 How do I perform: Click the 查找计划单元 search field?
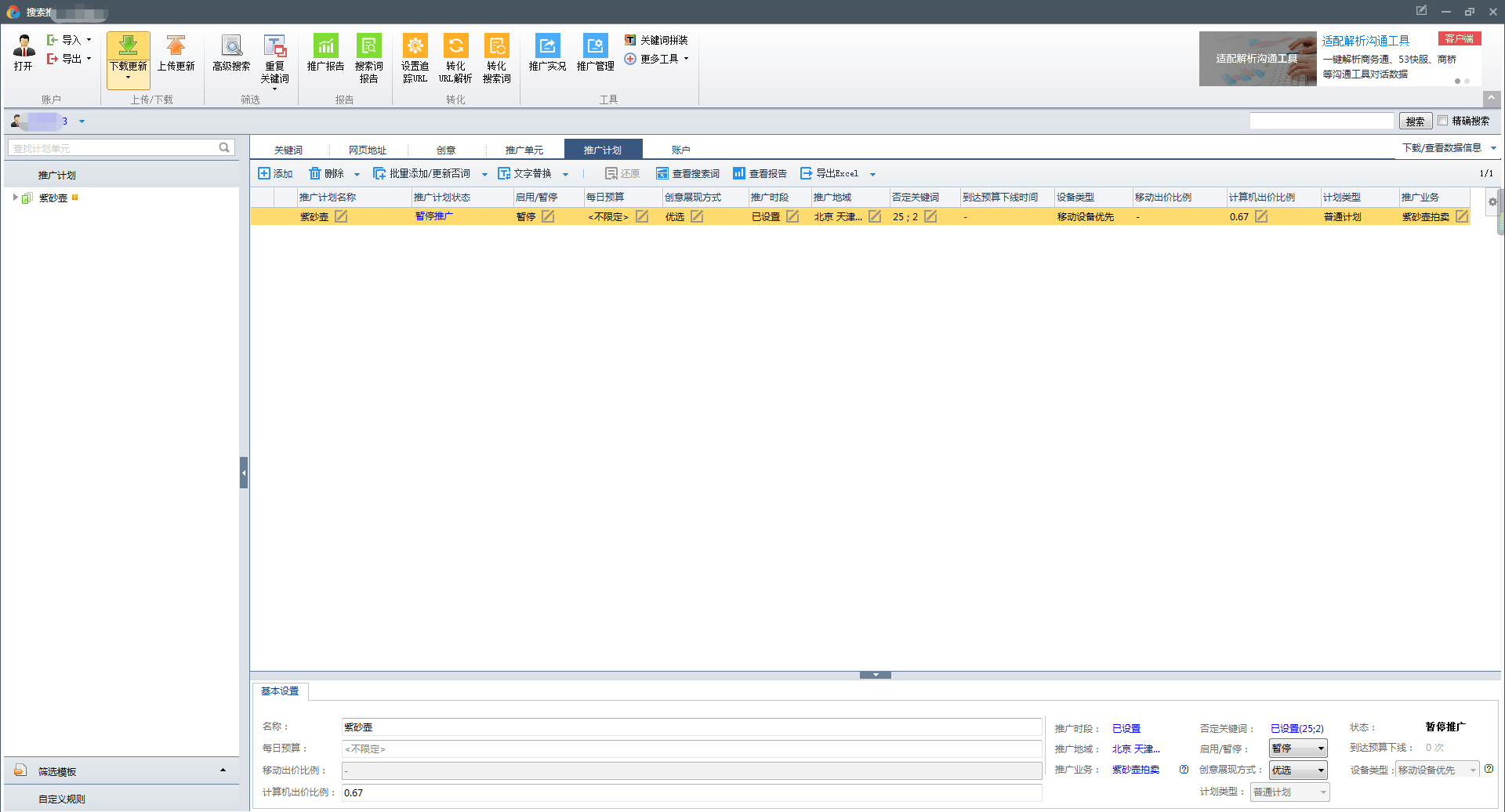click(x=114, y=148)
